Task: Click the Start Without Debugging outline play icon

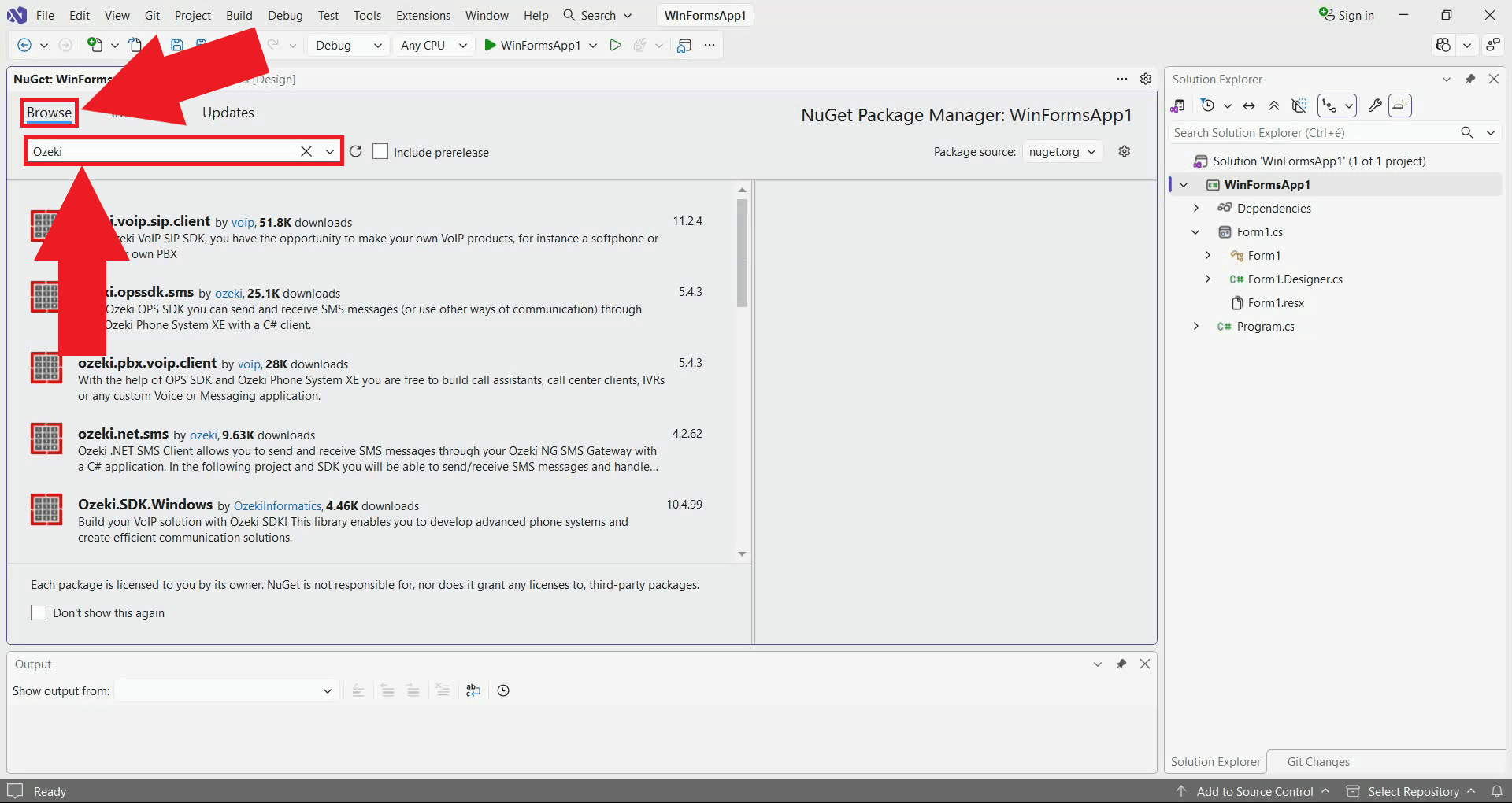Action: (x=616, y=46)
